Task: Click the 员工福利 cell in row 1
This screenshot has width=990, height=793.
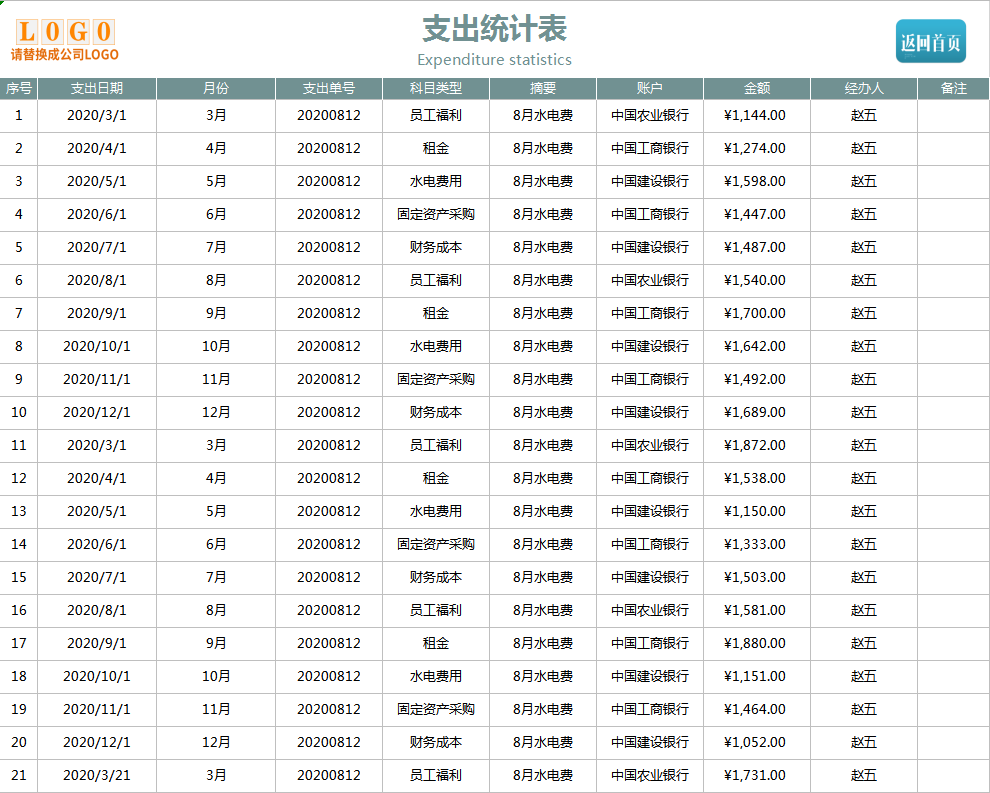Action: [x=436, y=115]
